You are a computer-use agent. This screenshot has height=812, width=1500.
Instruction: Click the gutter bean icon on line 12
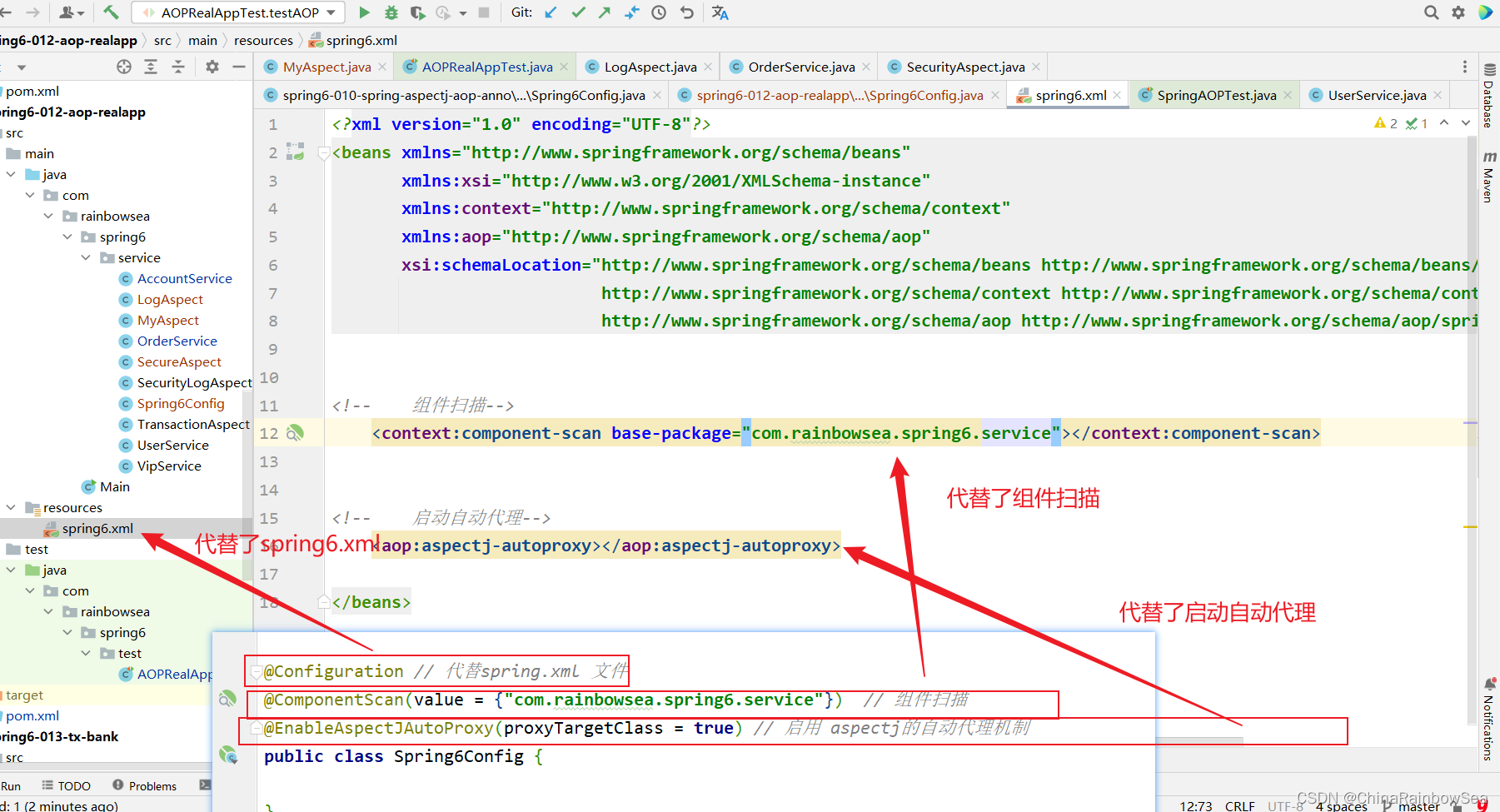[295, 433]
